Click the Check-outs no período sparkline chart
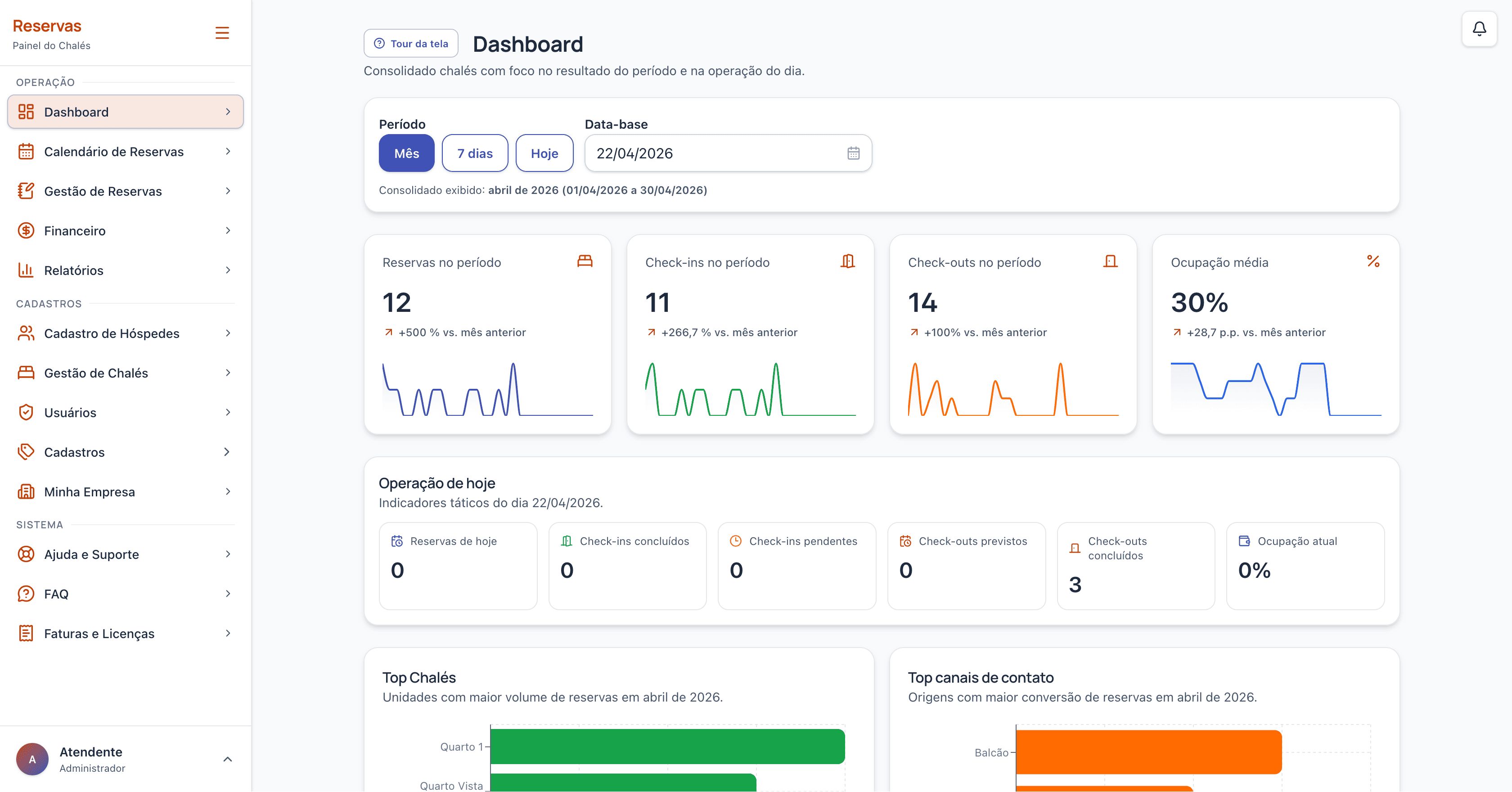 (x=1012, y=389)
